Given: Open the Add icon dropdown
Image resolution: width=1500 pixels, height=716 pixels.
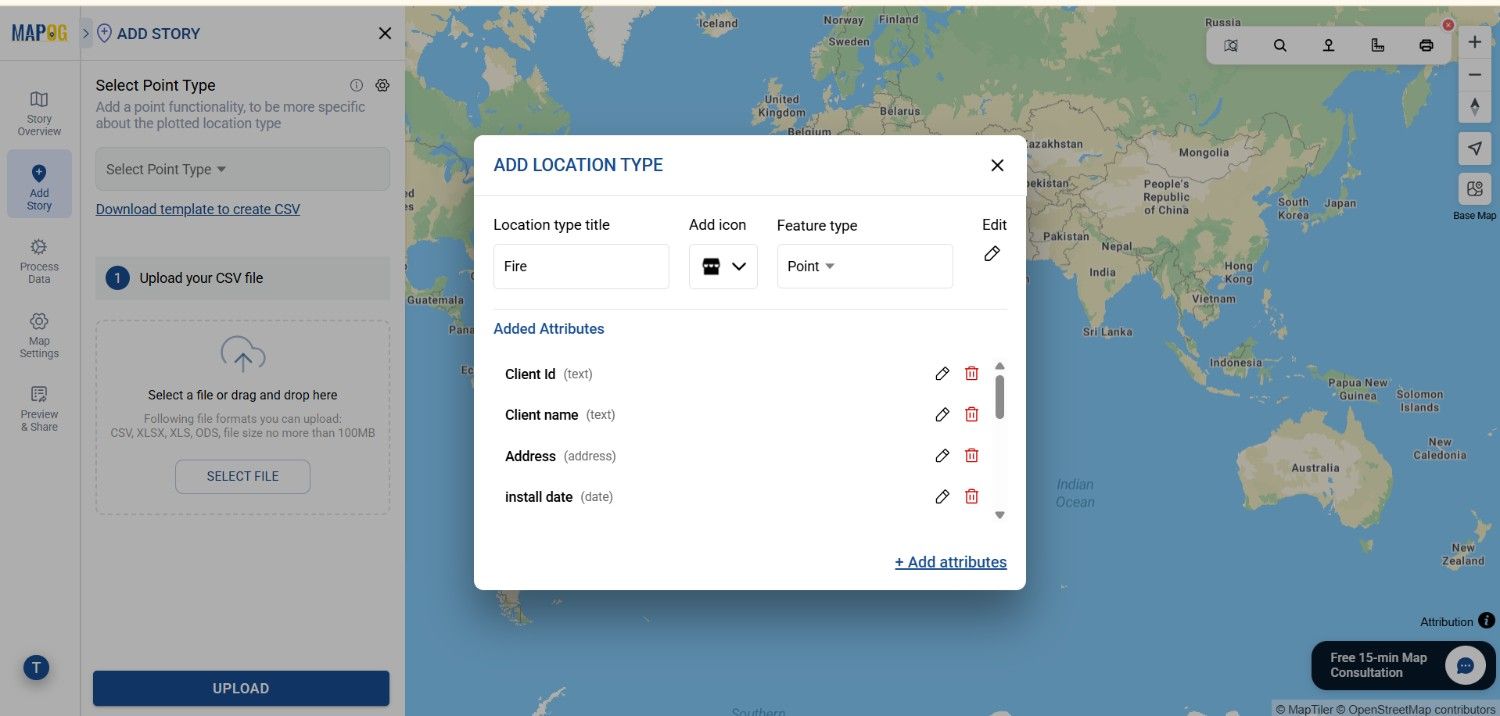Looking at the screenshot, I should coord(723,266).
